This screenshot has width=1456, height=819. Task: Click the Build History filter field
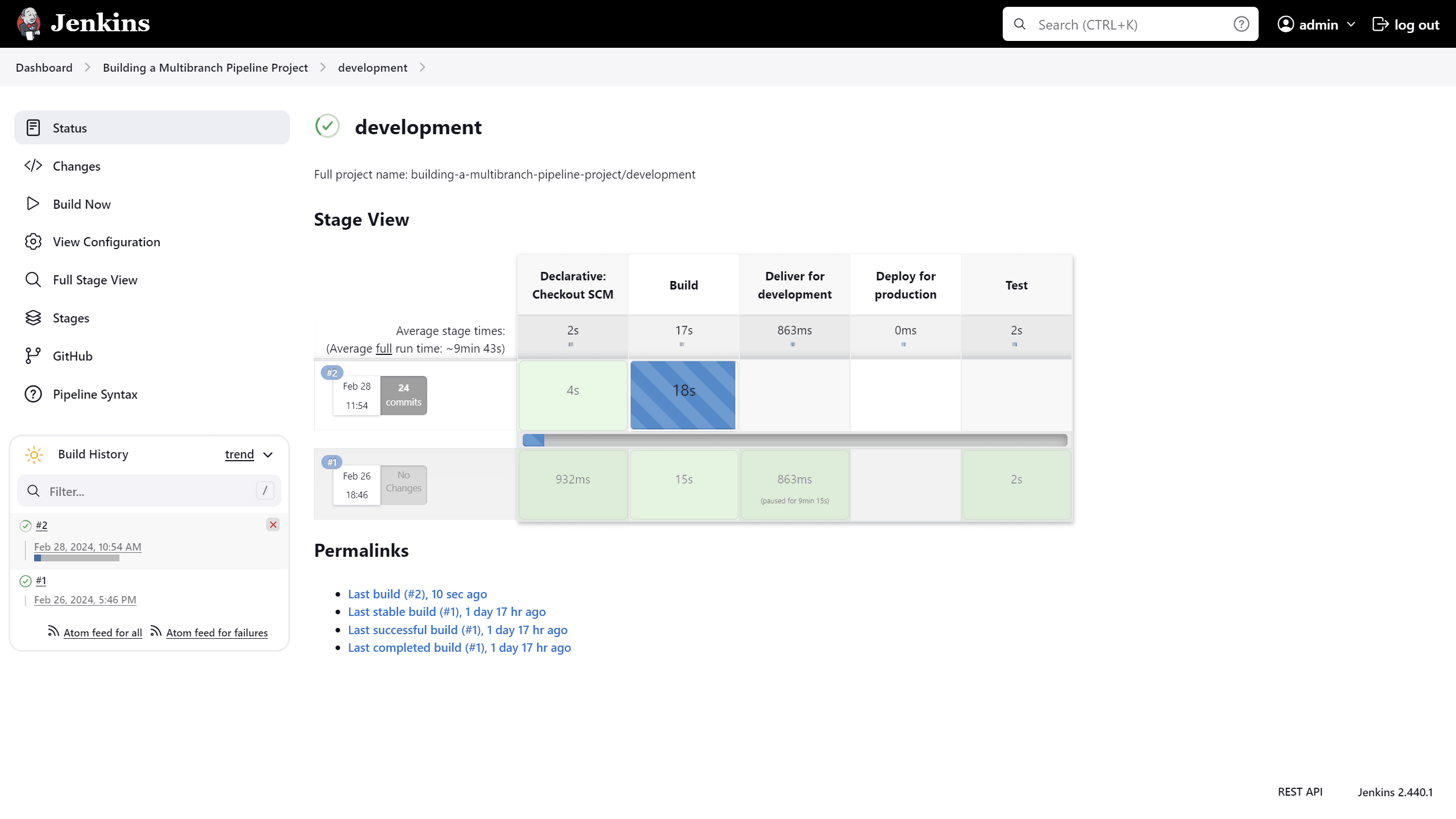142,491
